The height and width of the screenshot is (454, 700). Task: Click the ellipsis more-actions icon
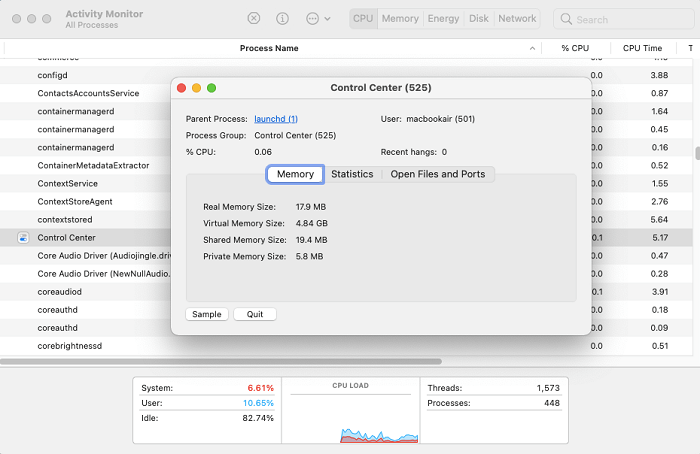click(x=312, y=18)
